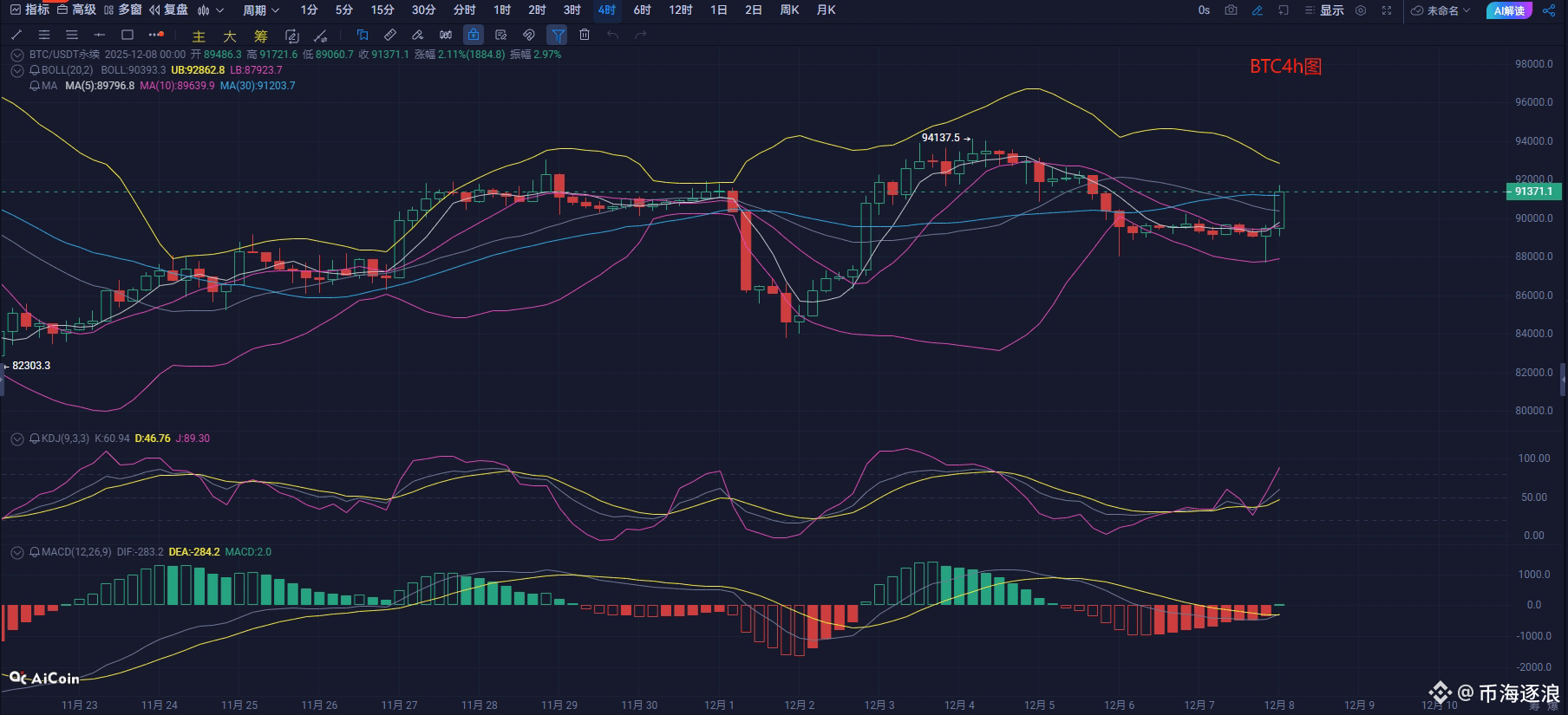Switch to the 1日 timeframe
This screenshot has width=1568, height=715.
(x=718, y=10)
